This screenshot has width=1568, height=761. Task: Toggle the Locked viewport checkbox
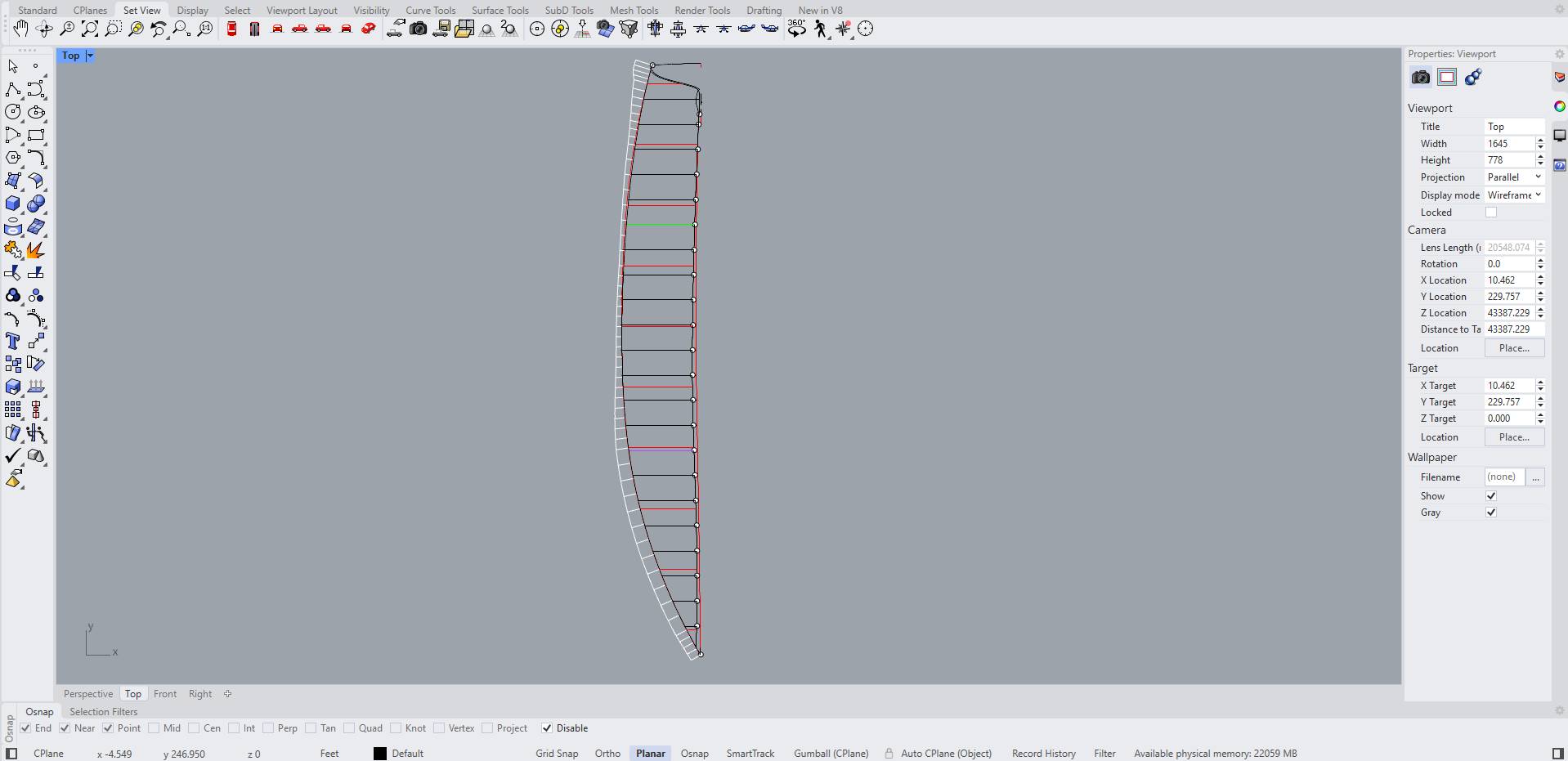point(1490,213)
